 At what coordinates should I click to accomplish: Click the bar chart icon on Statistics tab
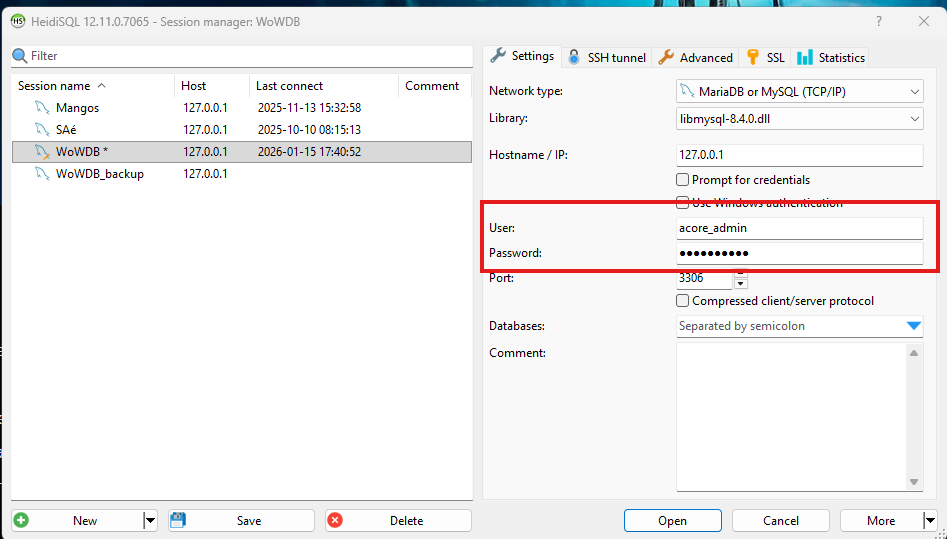coord(804,57)
